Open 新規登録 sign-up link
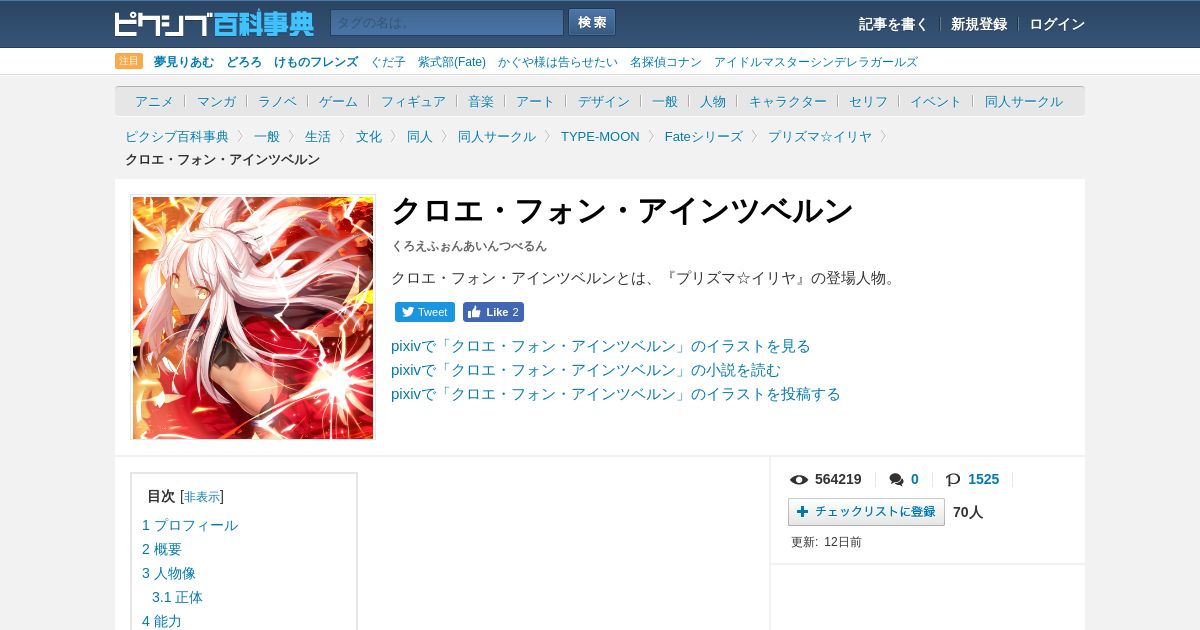 pos(979,24)
